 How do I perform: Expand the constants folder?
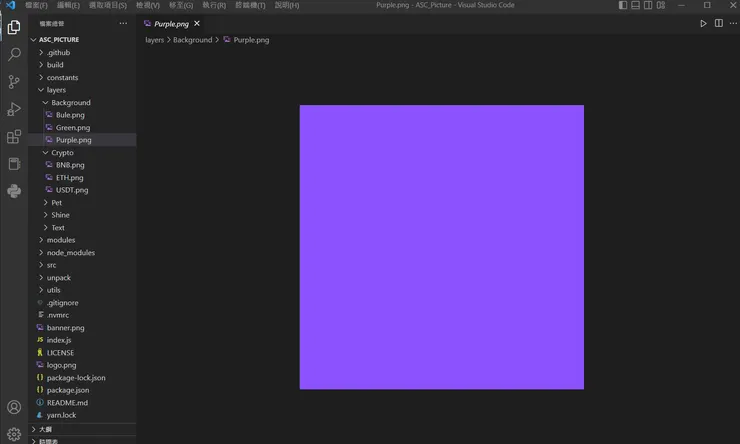pyautogui.click(x=82, y=77)
